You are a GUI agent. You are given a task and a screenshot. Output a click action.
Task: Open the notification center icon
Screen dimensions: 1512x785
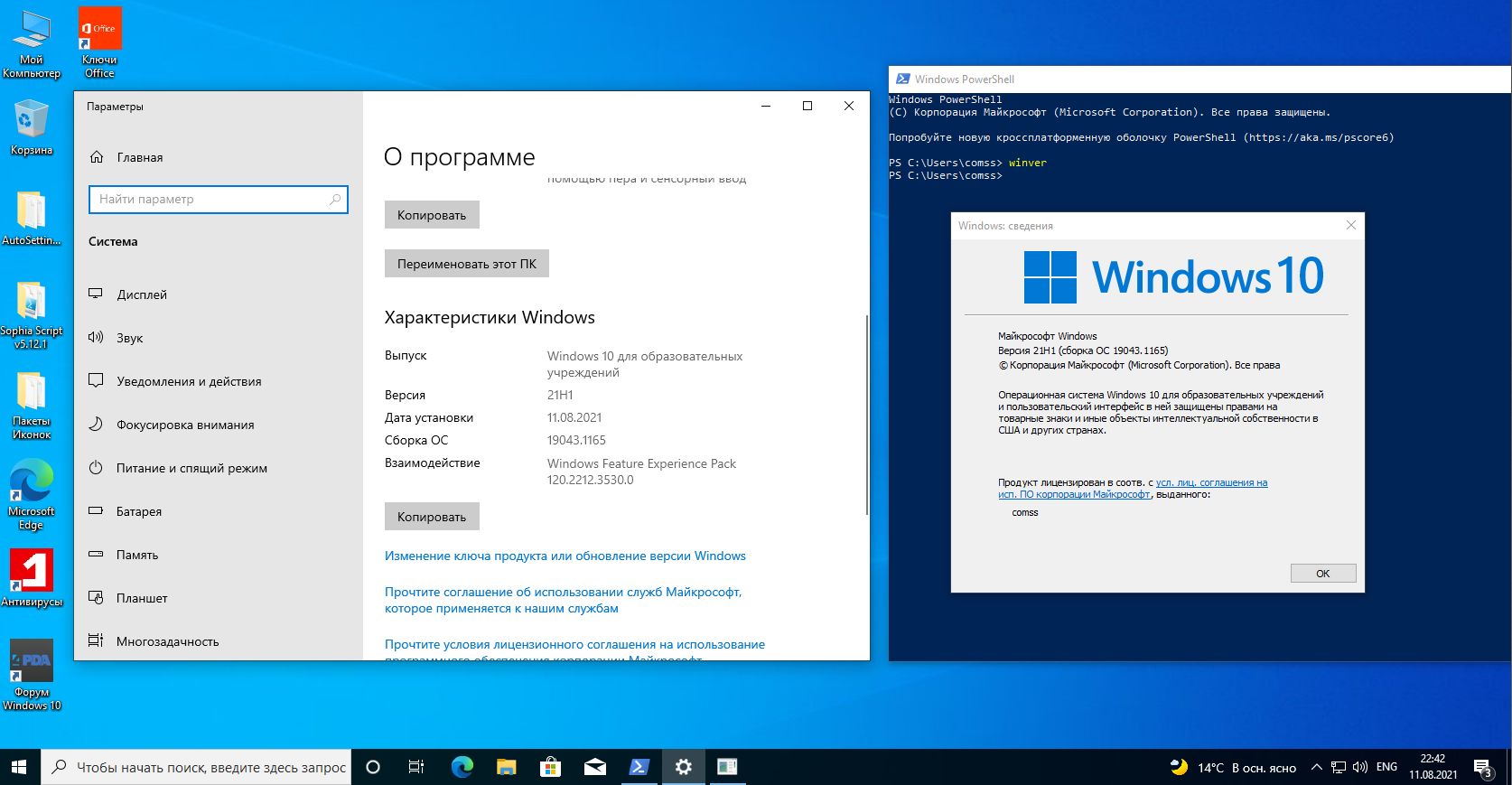click(x=1483, y=768)
